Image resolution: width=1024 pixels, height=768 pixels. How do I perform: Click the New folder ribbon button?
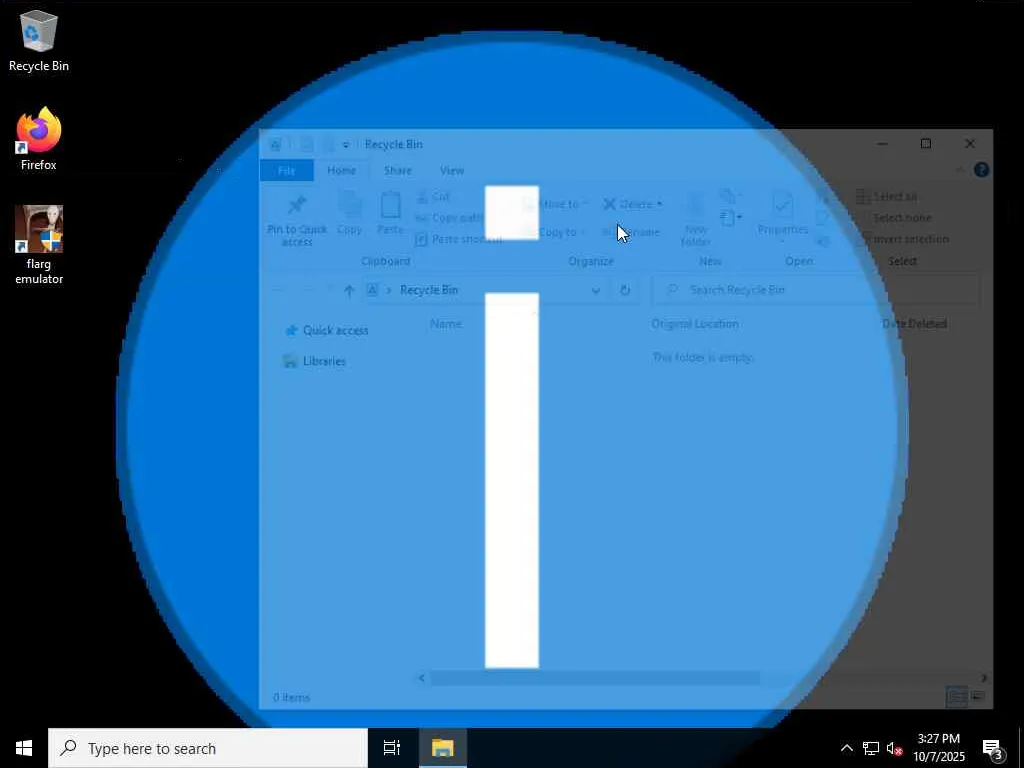coord(696,220)
